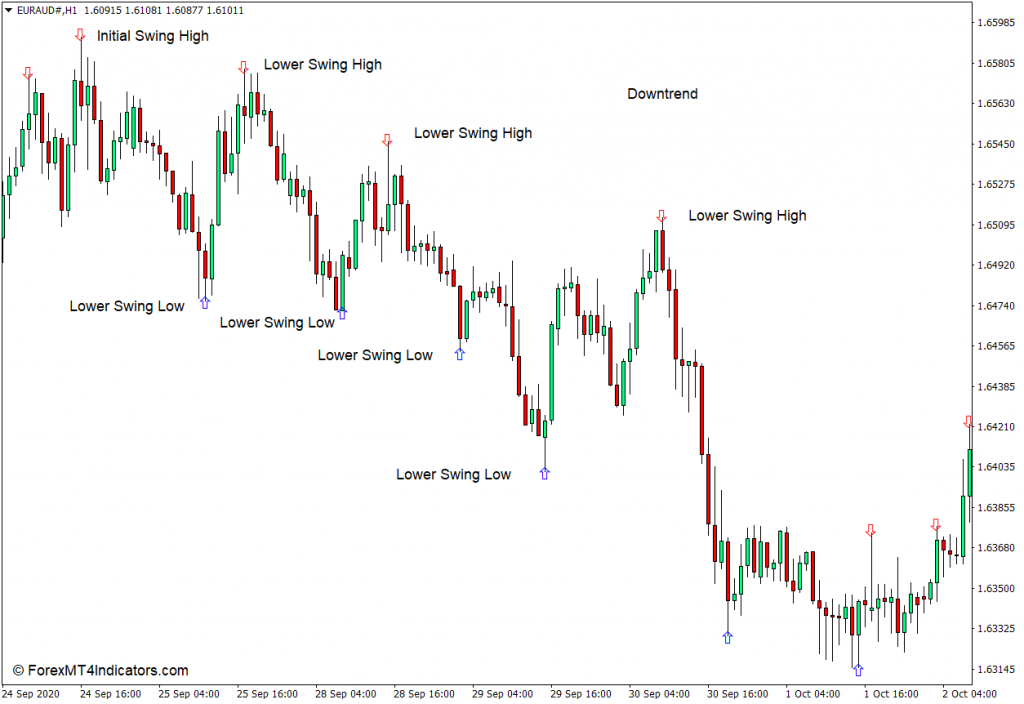
Task: Click price scale value 1.63680
Action: (x=996, y=548)
